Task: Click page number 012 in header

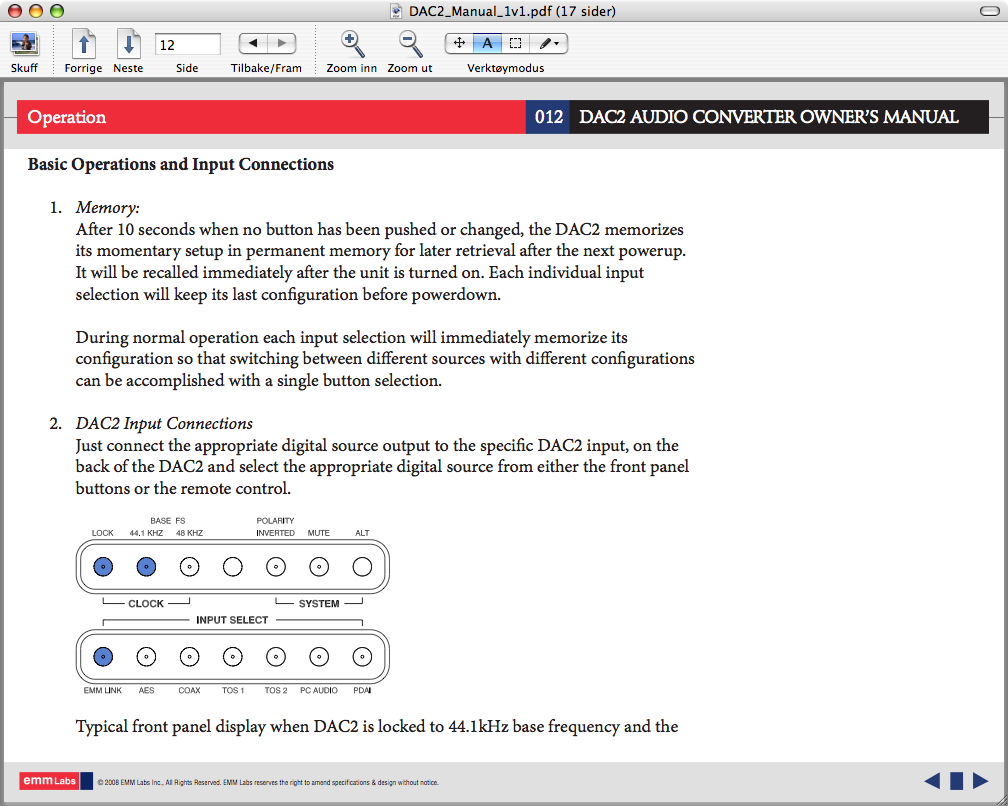Action: pyautogui.click(x=548, y=117)
